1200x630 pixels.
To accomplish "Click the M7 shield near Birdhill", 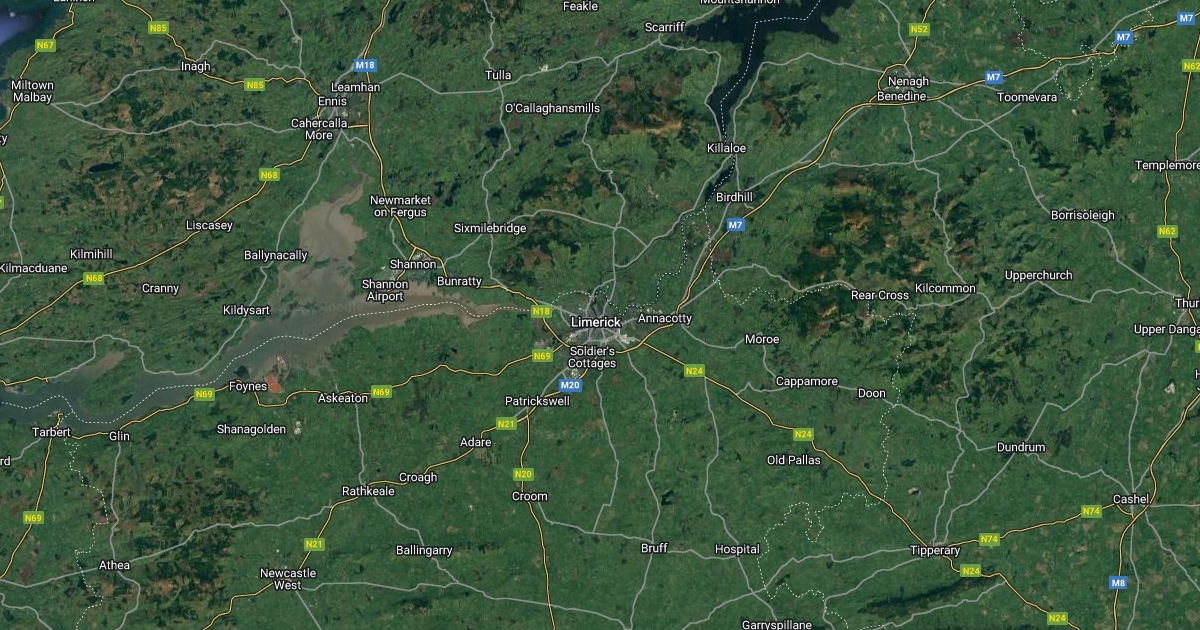I will [736, 225].
